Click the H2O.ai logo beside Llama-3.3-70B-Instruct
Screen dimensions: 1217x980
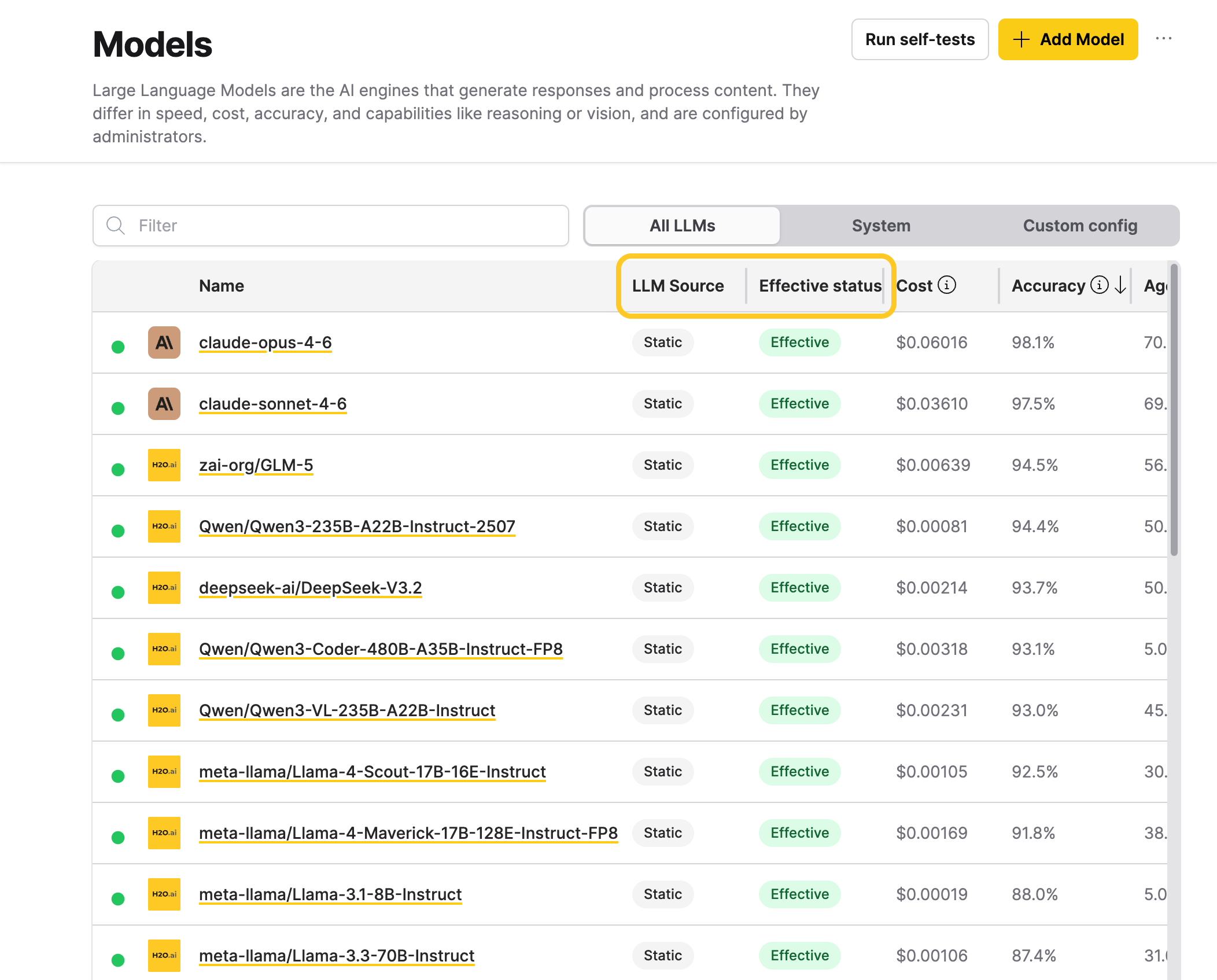(164, 956)
